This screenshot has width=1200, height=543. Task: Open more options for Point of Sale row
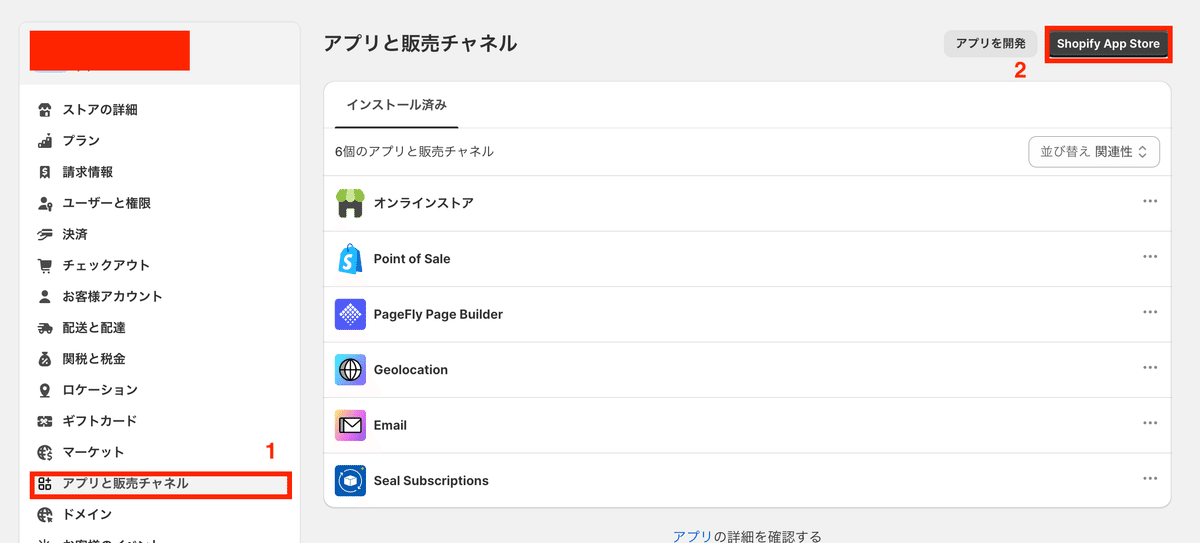click(1150, 257)
